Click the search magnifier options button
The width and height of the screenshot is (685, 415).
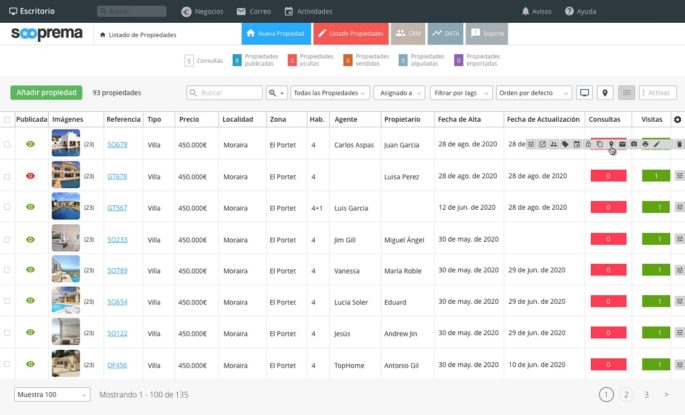(x=276, y=93)
